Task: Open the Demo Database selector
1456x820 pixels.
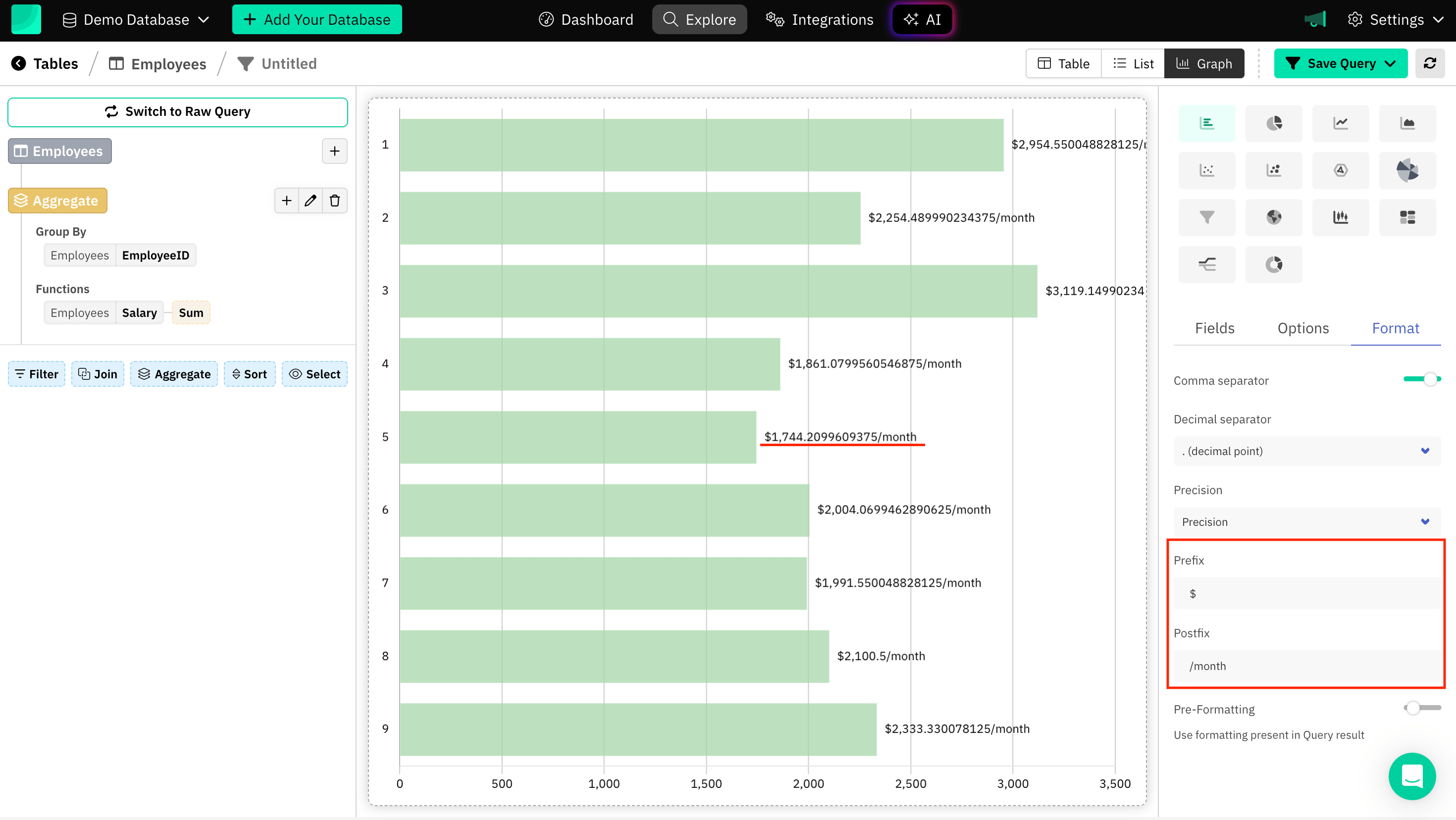Action: pyautogui.click(x=136, y=19)
